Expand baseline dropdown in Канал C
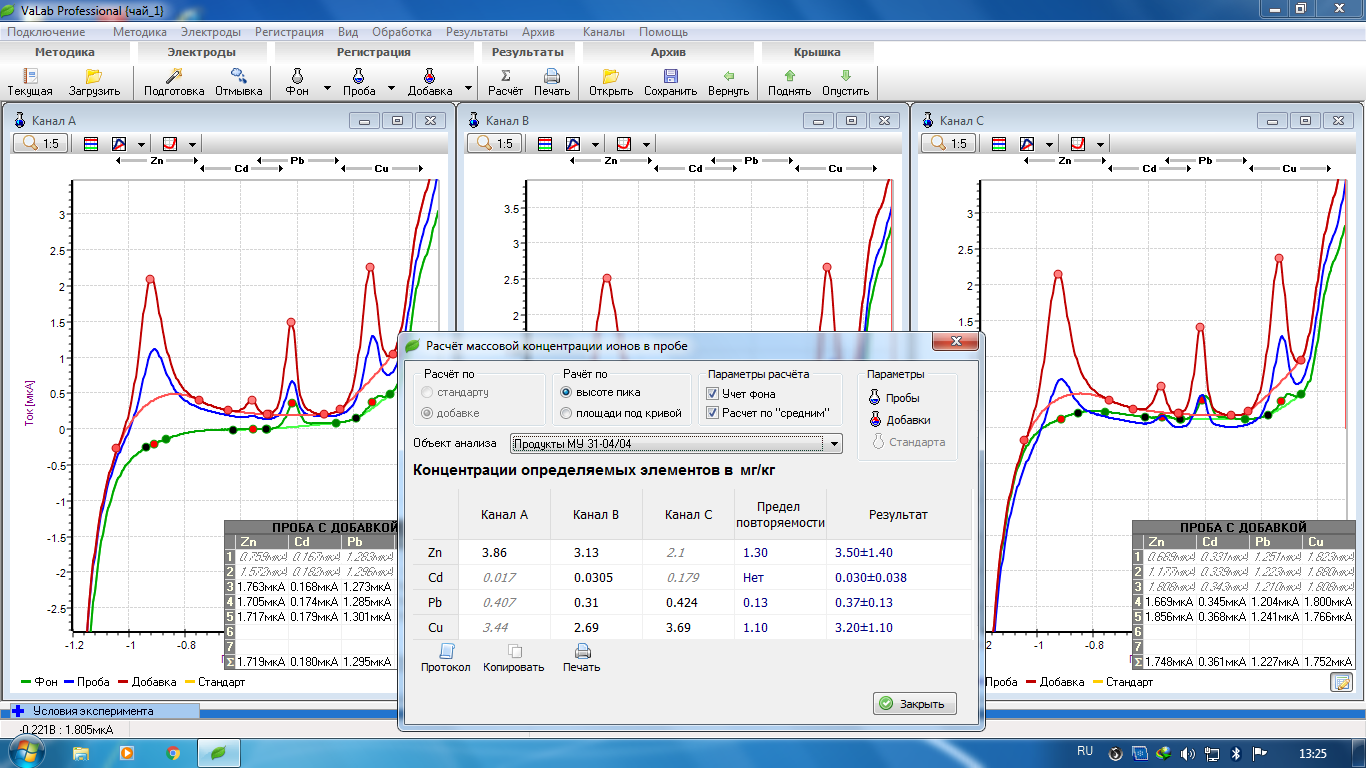 (1101, 145)
